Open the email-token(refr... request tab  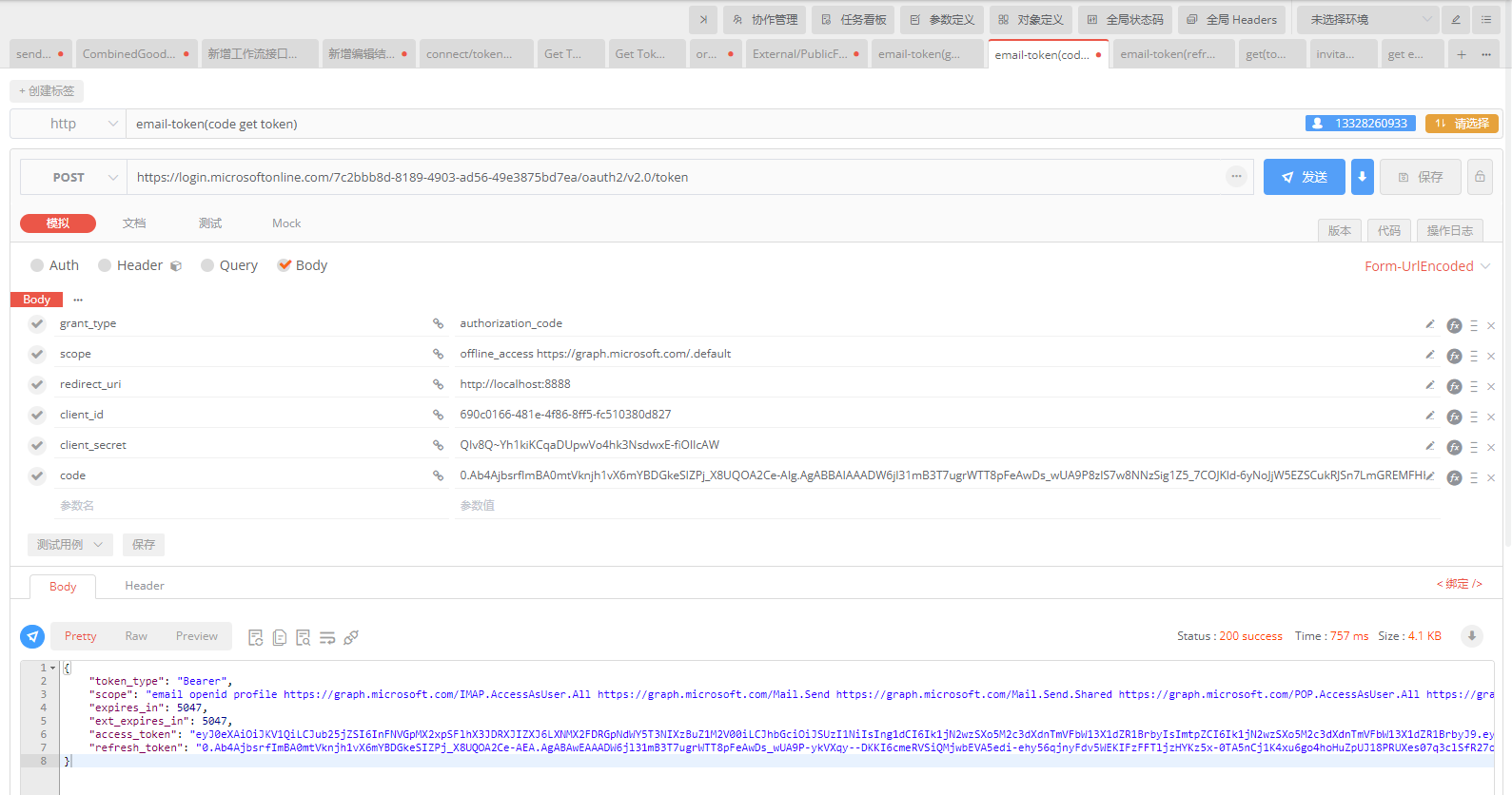pos(1172,54)
